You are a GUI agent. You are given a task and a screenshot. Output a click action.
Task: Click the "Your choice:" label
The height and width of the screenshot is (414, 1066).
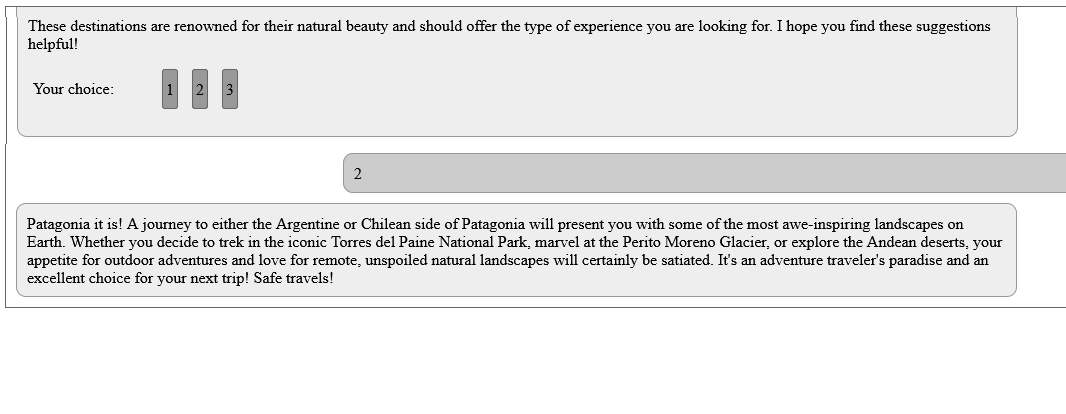click(x=73, y=89)
